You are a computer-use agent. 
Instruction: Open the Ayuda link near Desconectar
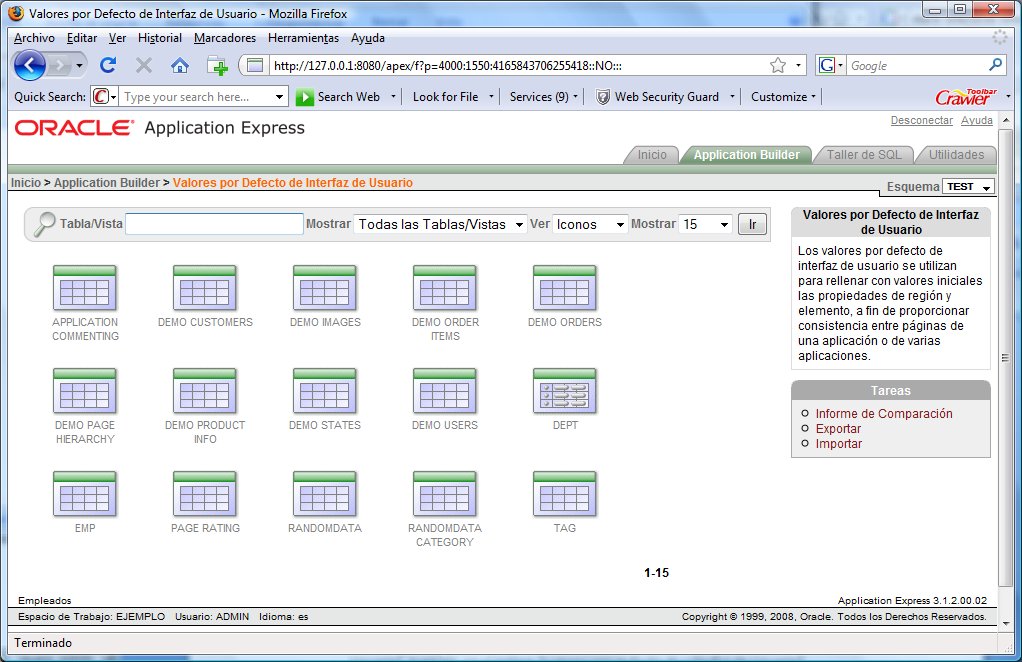point(976,121)
